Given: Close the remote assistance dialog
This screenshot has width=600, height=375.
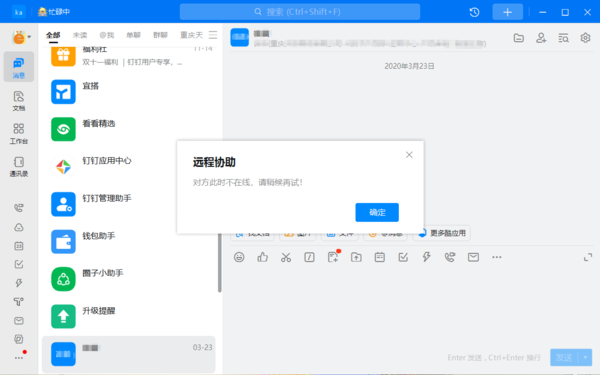Looking at the screenshot, I should (409, 155).
